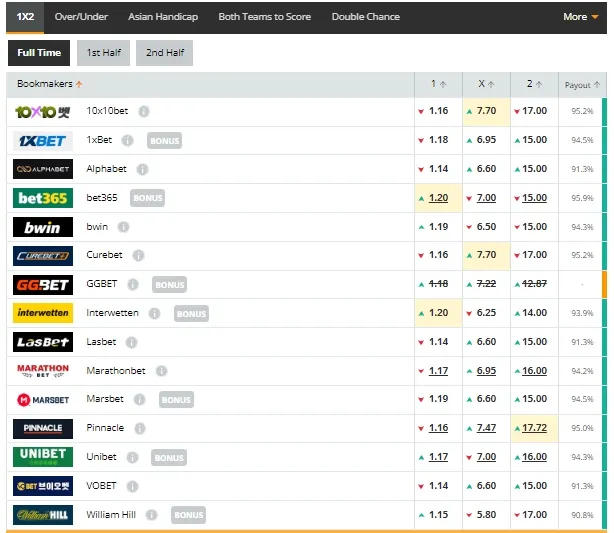Sort by Bookmakers column header
Viewport: 614px width, 533px height.
[x=50, y=85]
